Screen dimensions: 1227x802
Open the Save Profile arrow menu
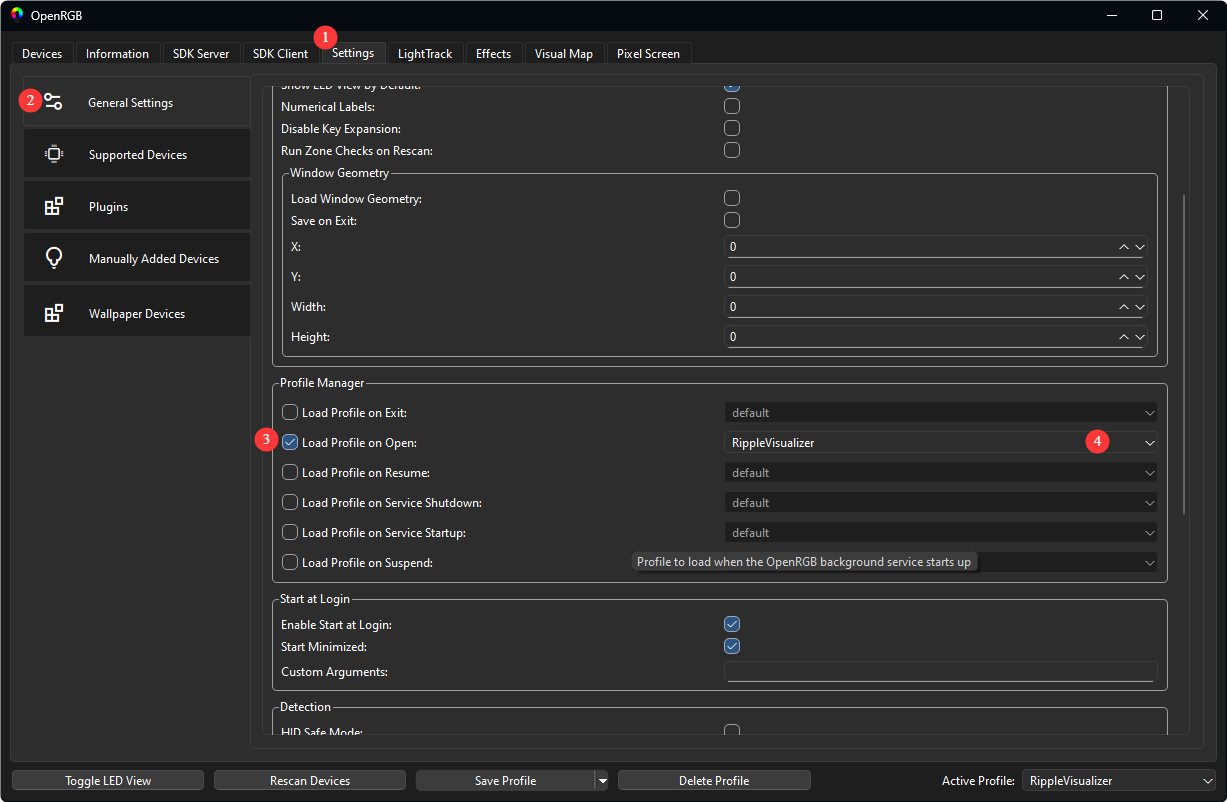[x=602, y=780]
